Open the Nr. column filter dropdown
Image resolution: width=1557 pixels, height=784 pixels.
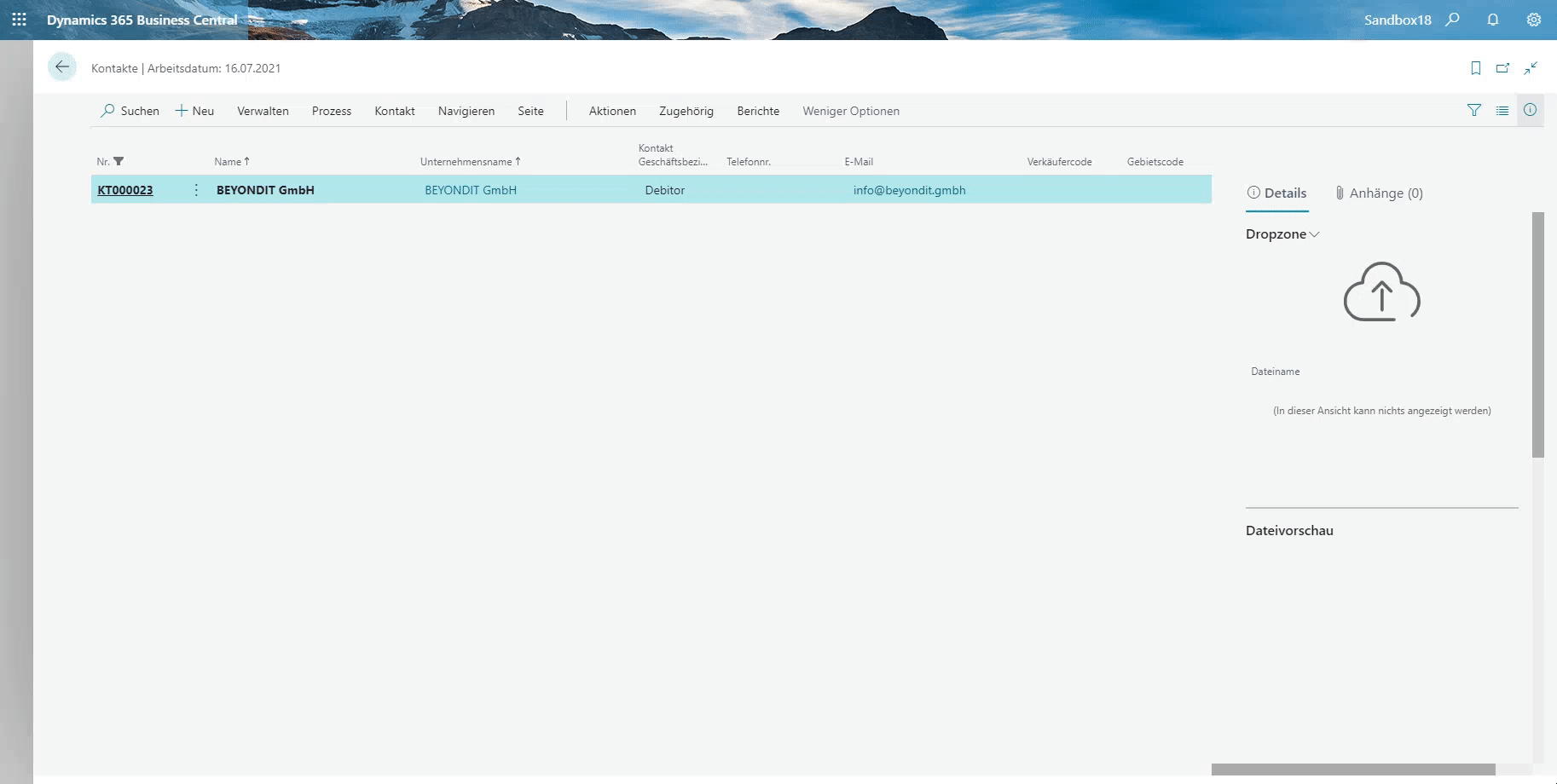[119, 161]
